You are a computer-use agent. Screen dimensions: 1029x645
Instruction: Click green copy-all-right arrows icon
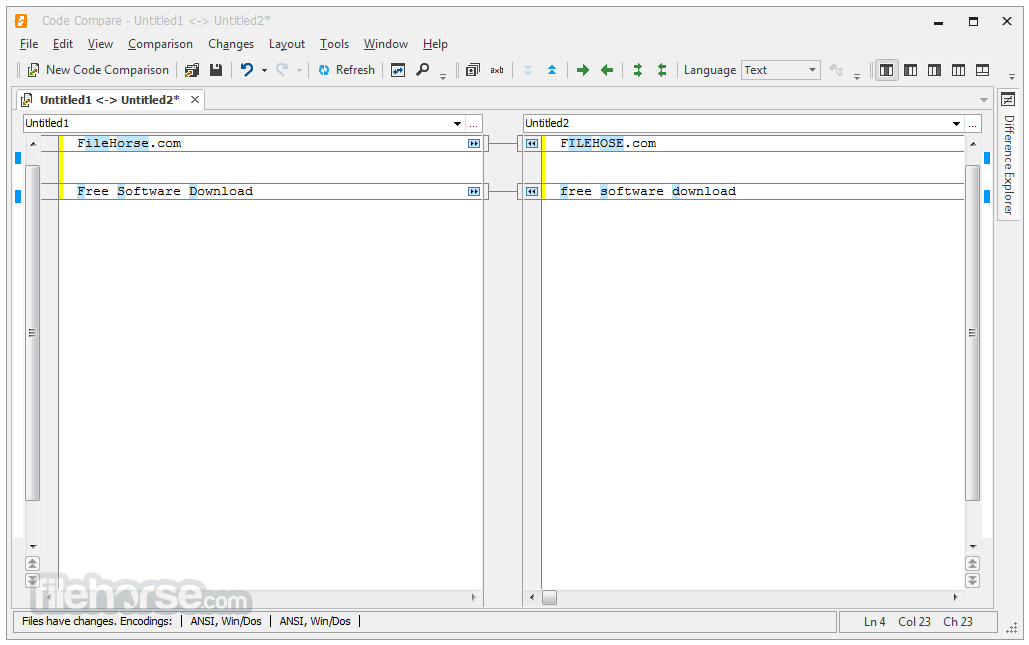[637, 70]
